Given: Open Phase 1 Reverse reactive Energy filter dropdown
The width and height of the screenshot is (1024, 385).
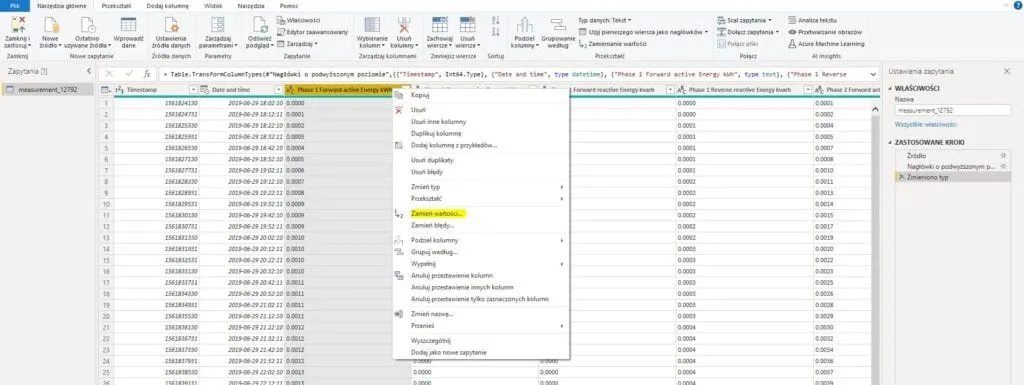Looking at the screenshot, I should 808,89.
